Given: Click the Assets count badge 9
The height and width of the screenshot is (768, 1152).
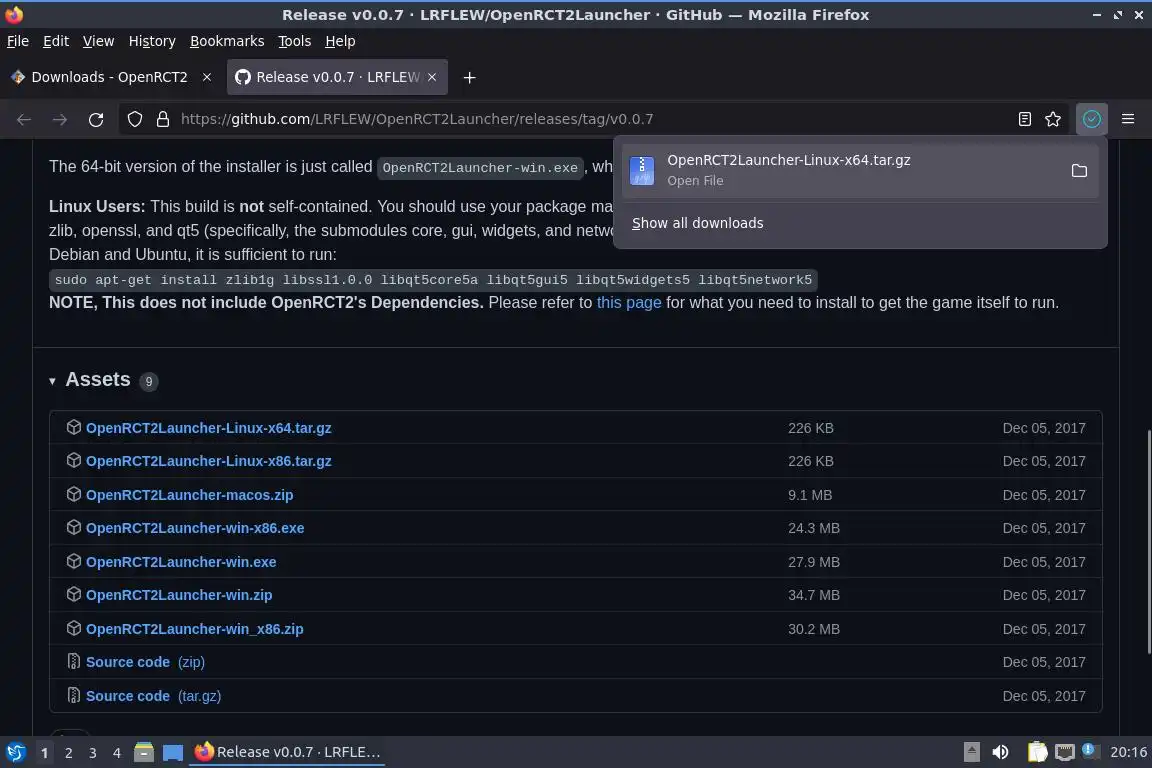Looking at the screenshot, I should 148,381.
